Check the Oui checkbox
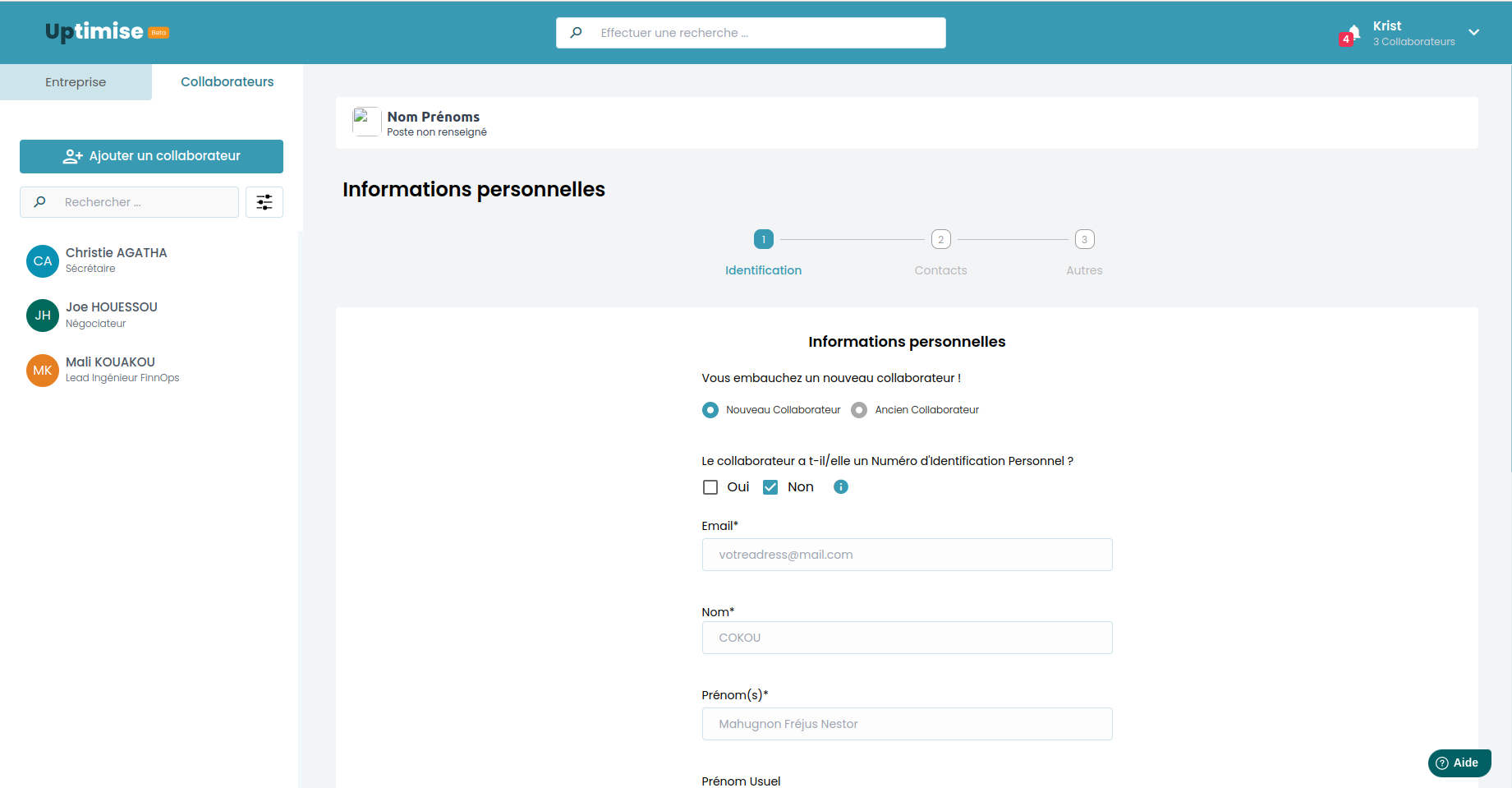The width and height of the screenshot is (1512, 788). (x=710, y=487)
